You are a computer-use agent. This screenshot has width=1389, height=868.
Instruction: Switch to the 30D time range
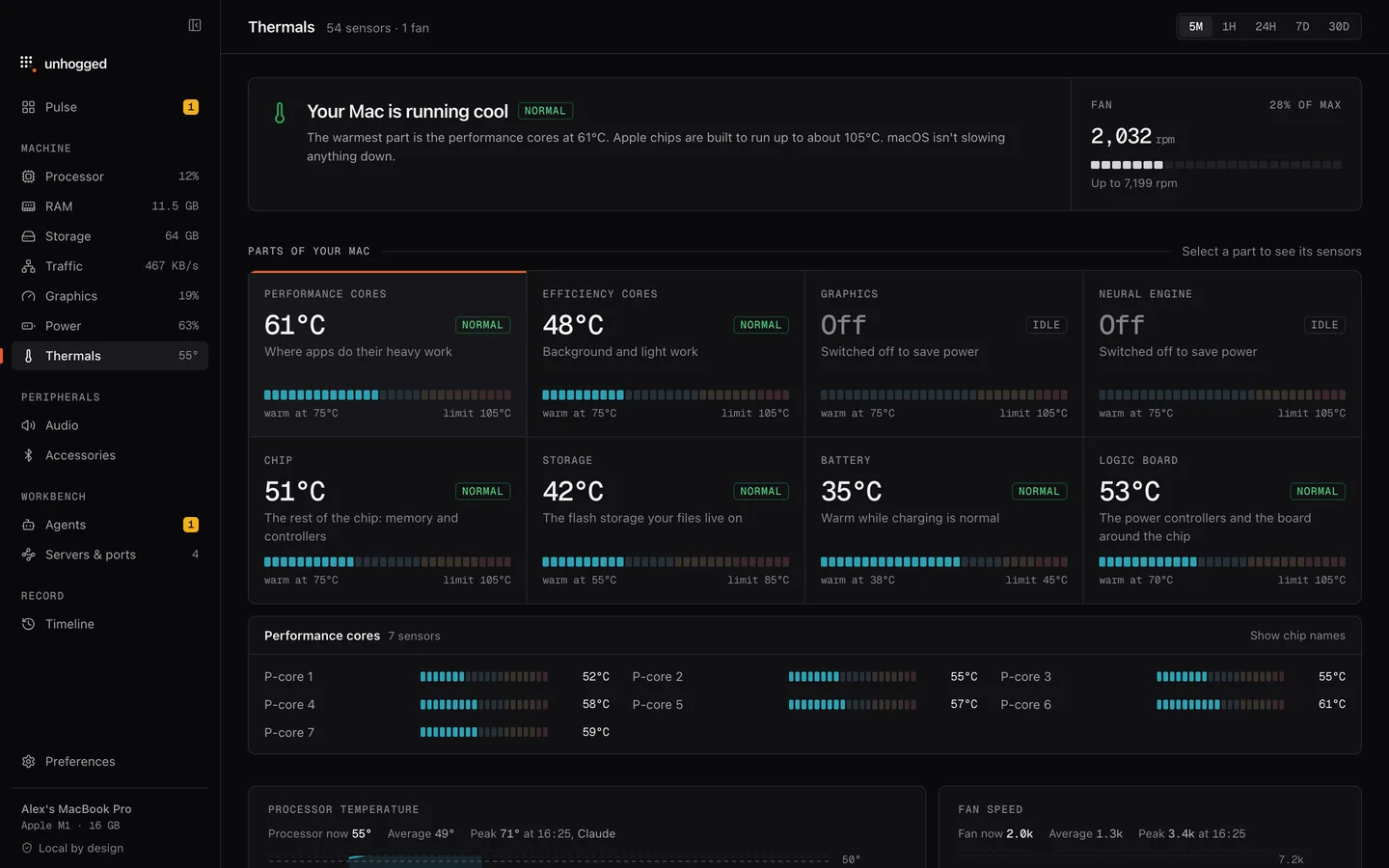tap(1339, 27)
